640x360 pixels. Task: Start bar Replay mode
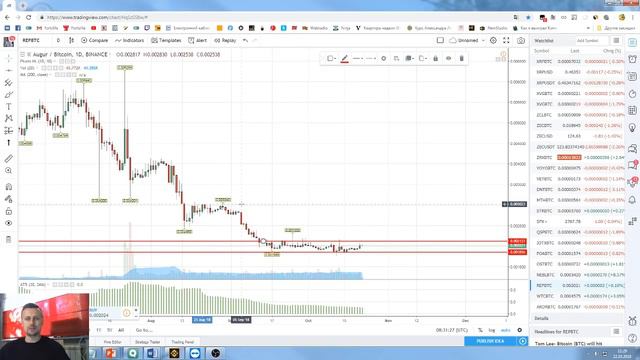click(225, 40)
